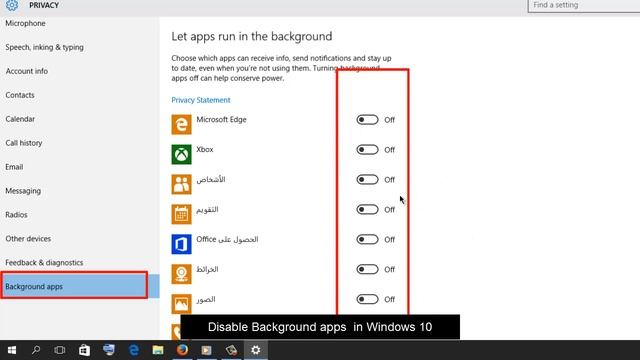Click the Maps app icon (الخرائط)
Viewport: 640px width, 360px height.
(181, 274)
